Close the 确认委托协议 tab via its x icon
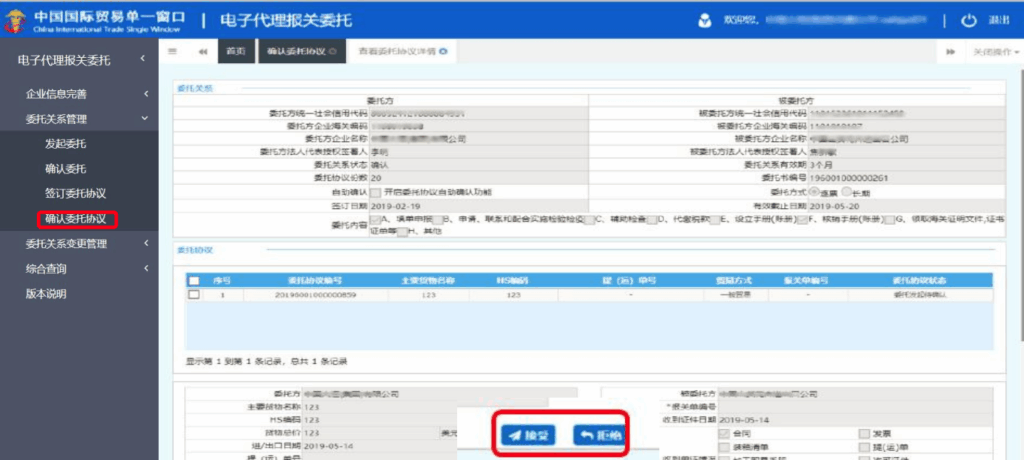This screenshot has height=460, width=1024. [x=334, y=52]
